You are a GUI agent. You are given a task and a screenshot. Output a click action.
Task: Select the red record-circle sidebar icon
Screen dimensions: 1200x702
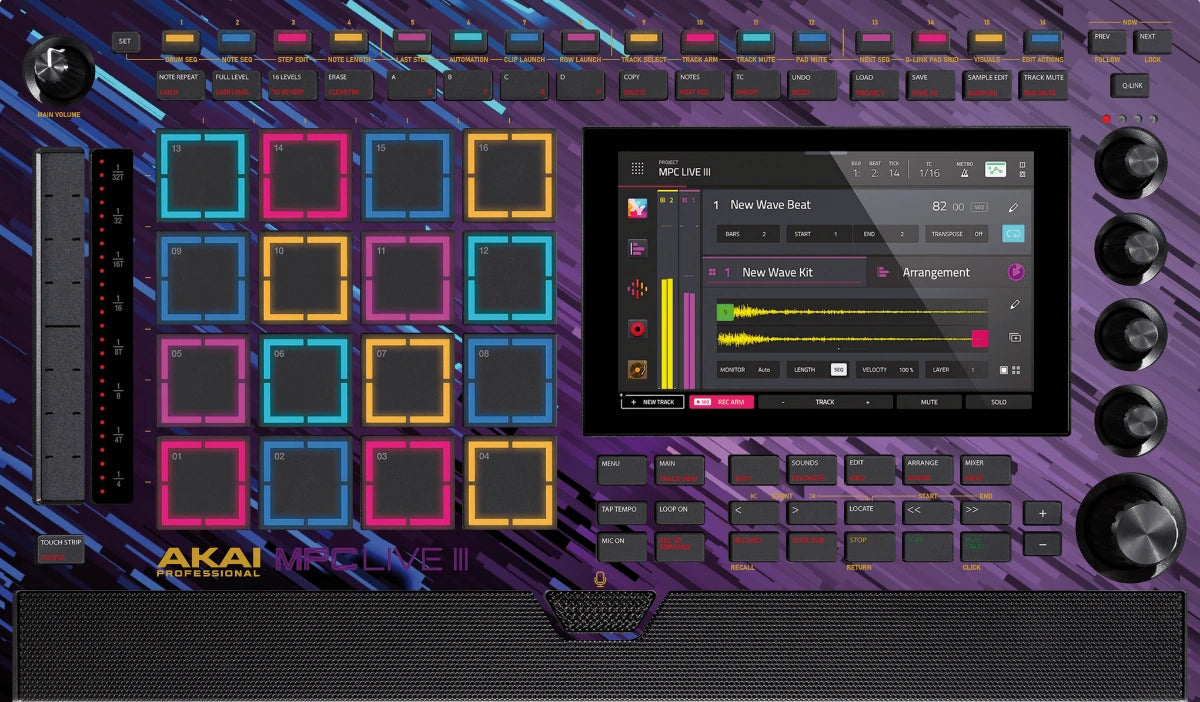[637, 328]
